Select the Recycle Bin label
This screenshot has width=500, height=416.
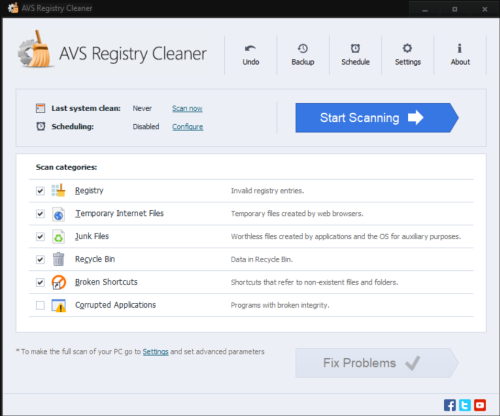[95, 259]
